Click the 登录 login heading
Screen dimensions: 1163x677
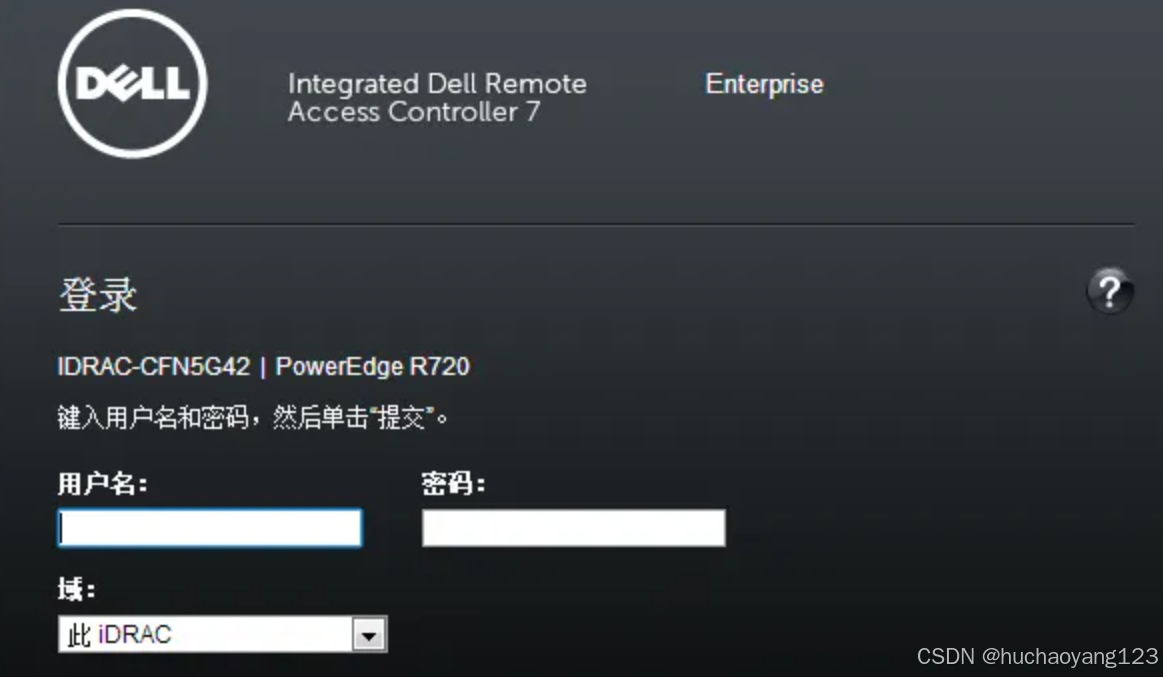(x=97, y=296)
